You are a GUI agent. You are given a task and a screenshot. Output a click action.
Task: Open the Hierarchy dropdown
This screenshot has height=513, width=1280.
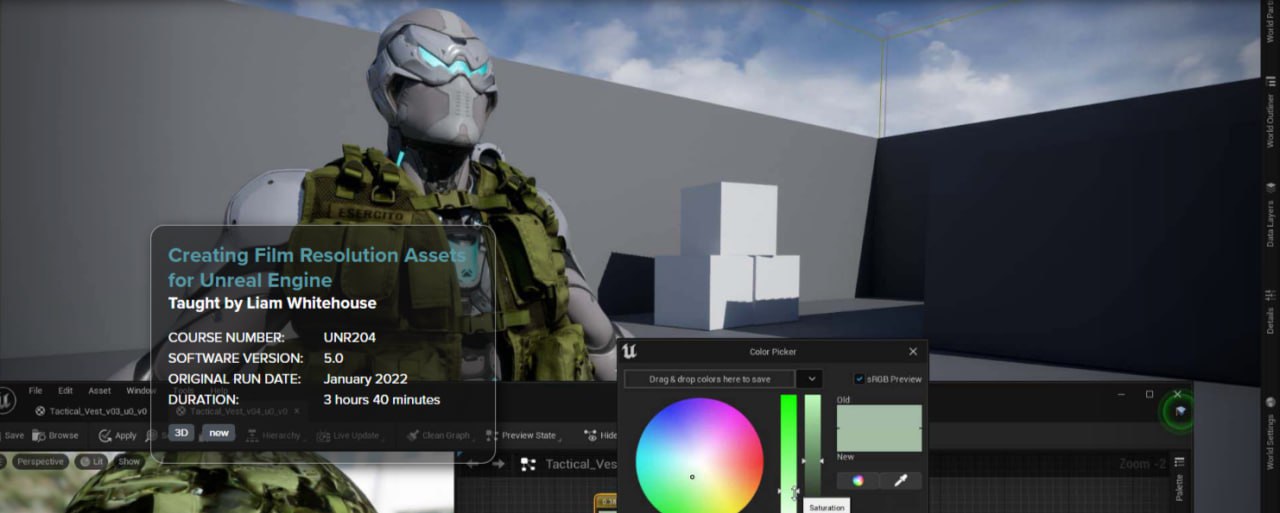(275, 436)
